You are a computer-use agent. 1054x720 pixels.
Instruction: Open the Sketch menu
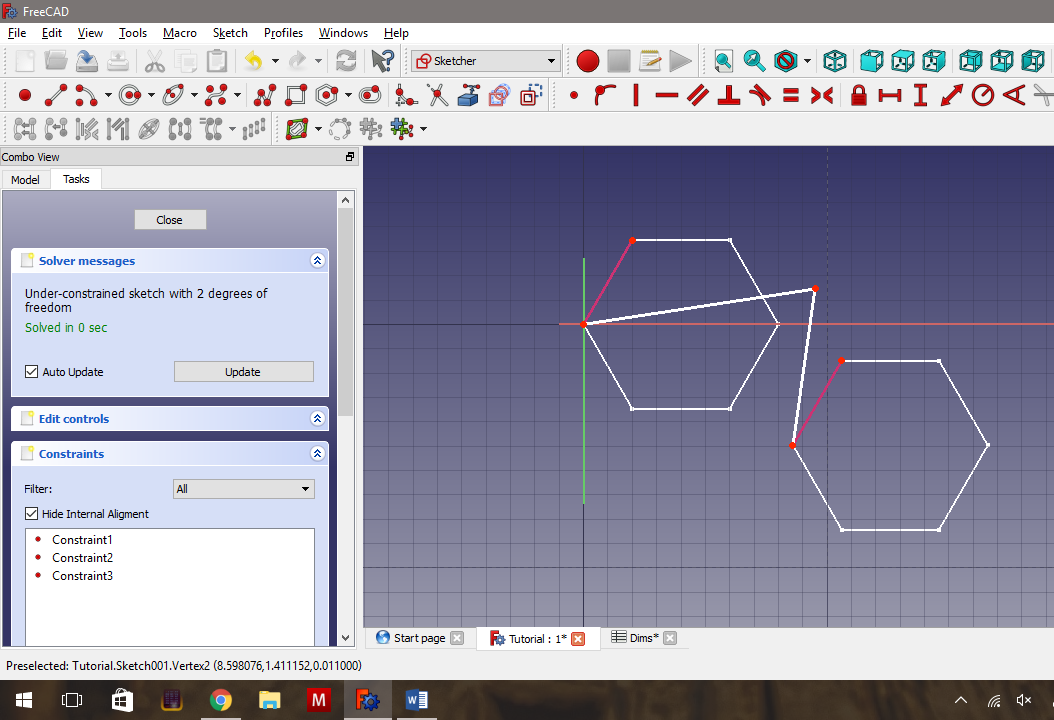coord(230,32)
